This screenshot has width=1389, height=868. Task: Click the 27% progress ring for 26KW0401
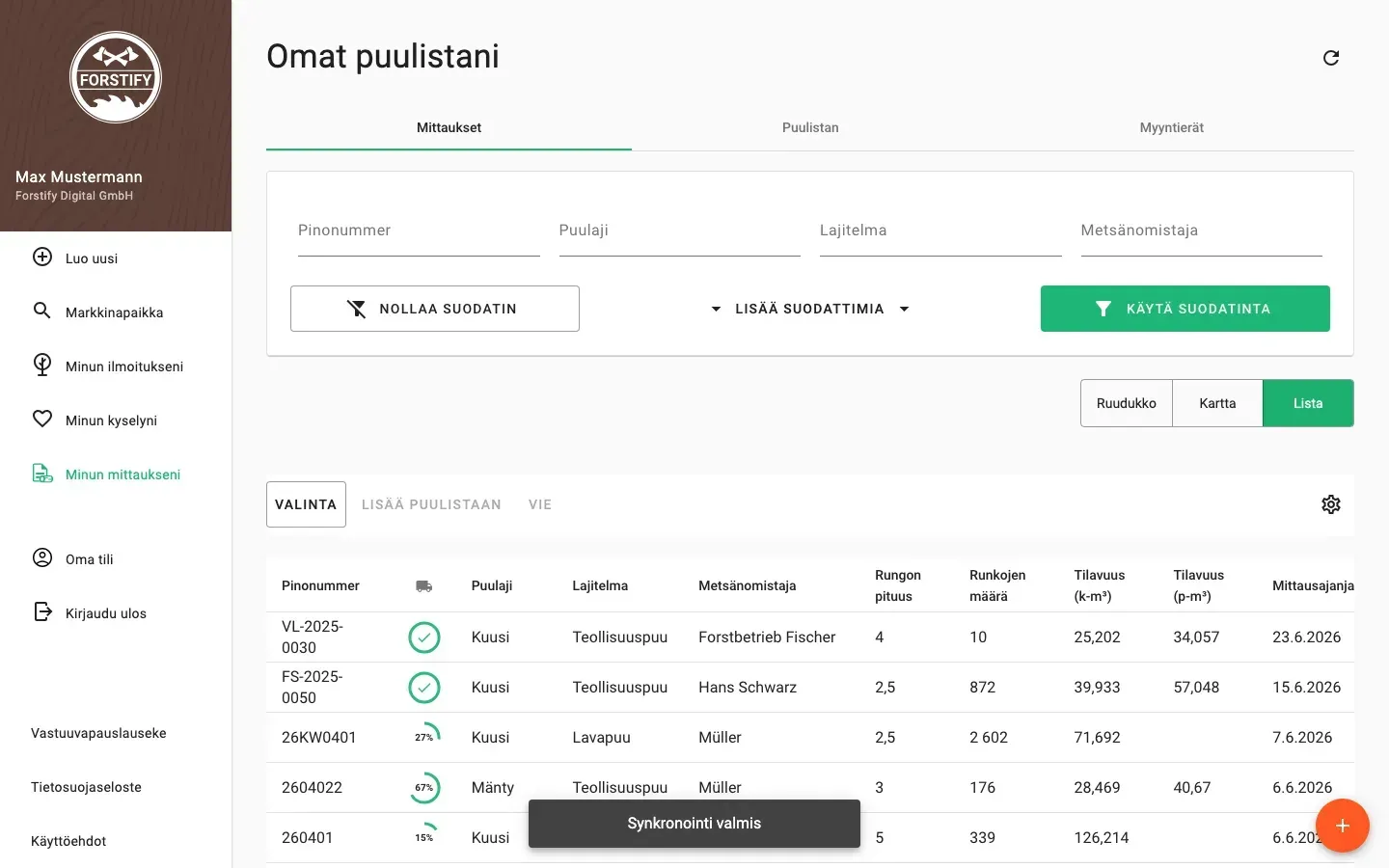pyautogui.click(x=424, y=738)
